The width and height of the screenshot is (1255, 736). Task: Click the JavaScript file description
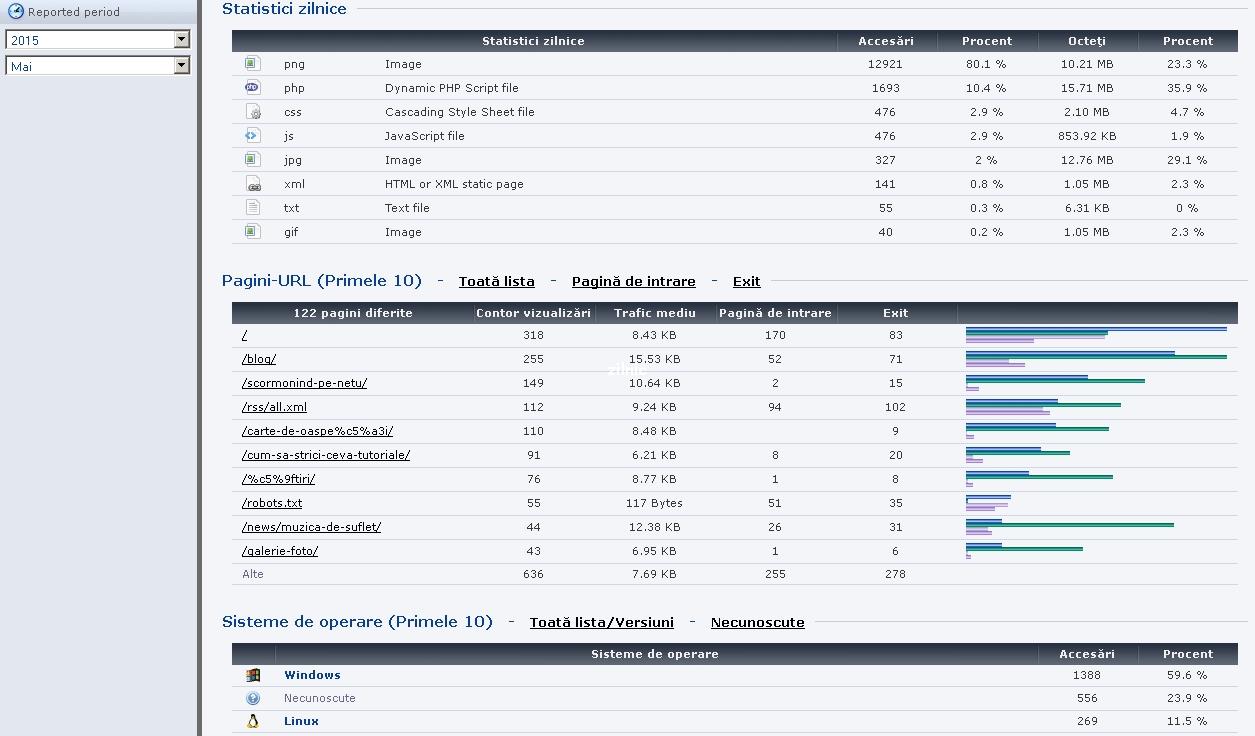425,136
